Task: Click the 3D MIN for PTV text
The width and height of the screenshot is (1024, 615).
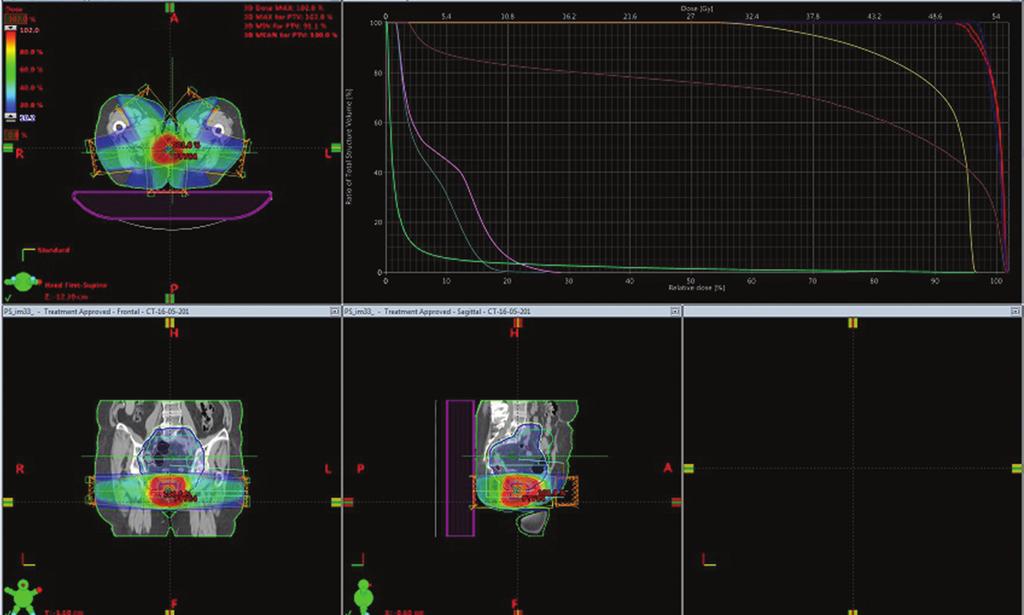Action: [285, 26]
